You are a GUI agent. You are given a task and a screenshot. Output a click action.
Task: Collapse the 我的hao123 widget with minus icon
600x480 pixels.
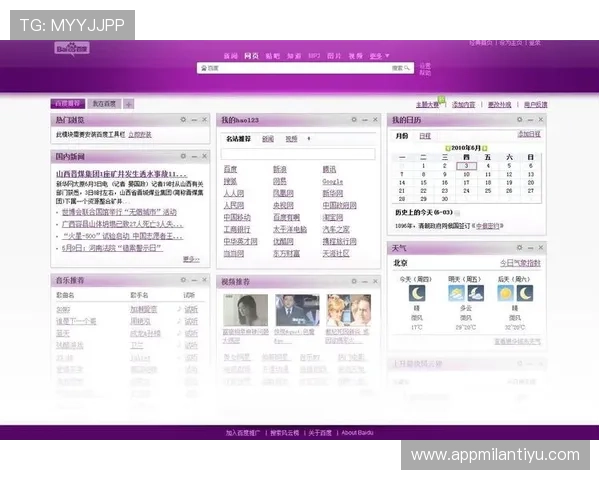pos(365,120)
